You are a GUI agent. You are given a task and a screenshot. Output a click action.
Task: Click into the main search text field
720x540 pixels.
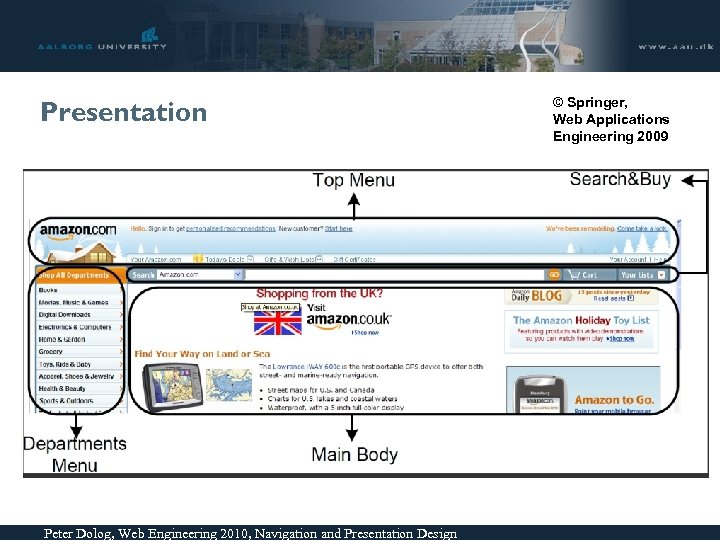(x=395, y=275)
